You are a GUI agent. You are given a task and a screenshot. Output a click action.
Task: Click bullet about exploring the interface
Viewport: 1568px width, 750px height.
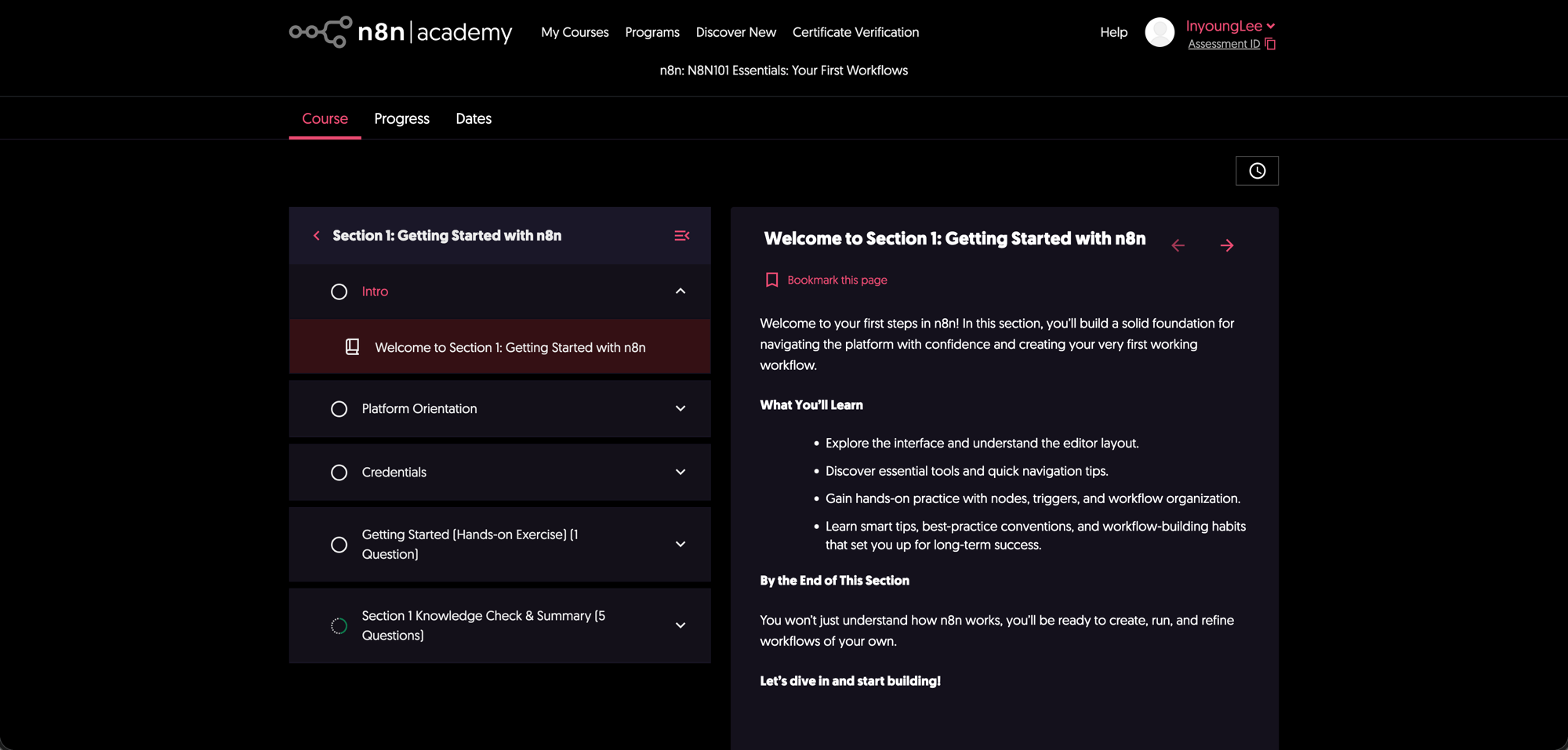click(x=982, y=444)
